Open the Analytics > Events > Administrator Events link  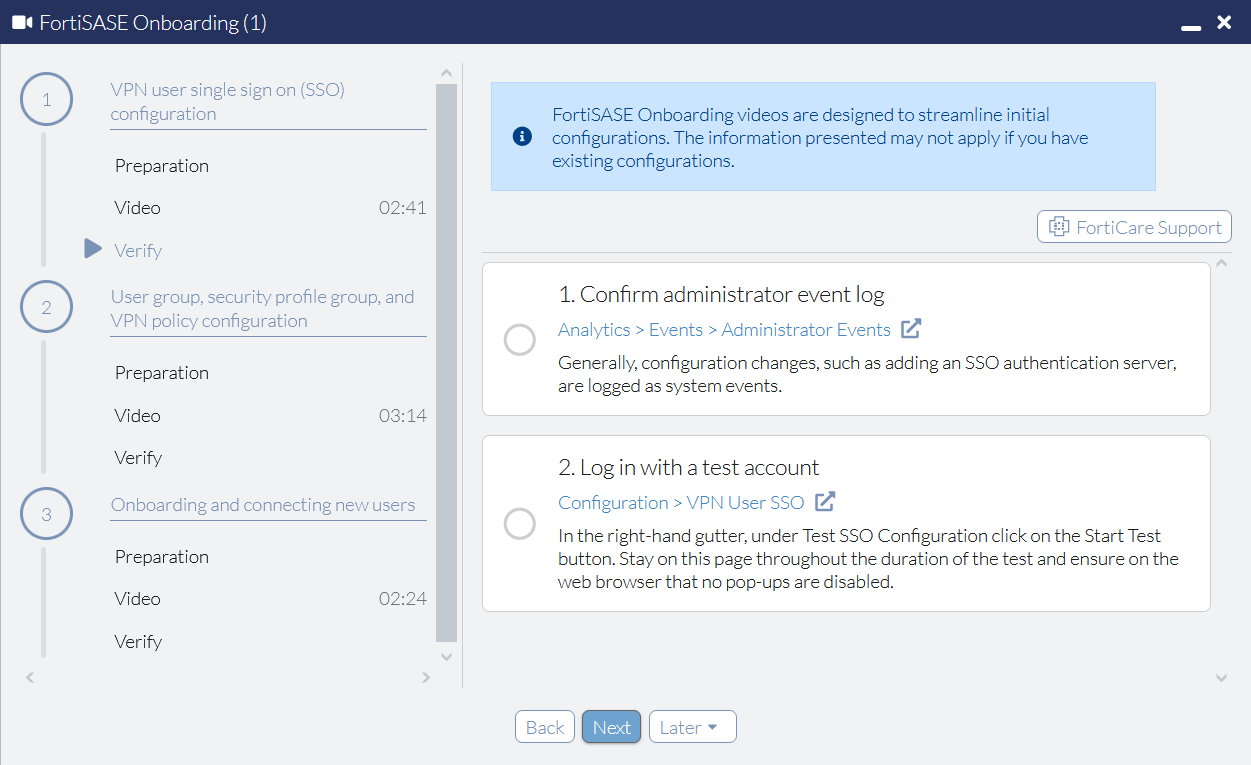[x=724, y=330]
